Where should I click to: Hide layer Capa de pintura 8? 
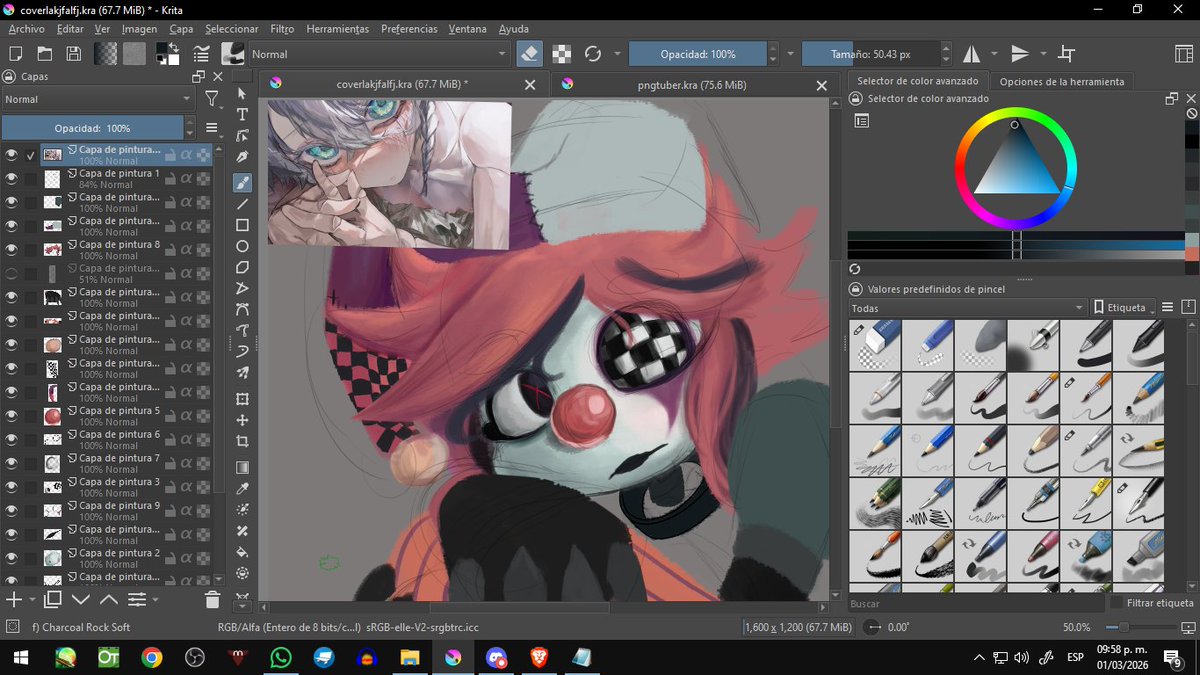tap(11, 249)
